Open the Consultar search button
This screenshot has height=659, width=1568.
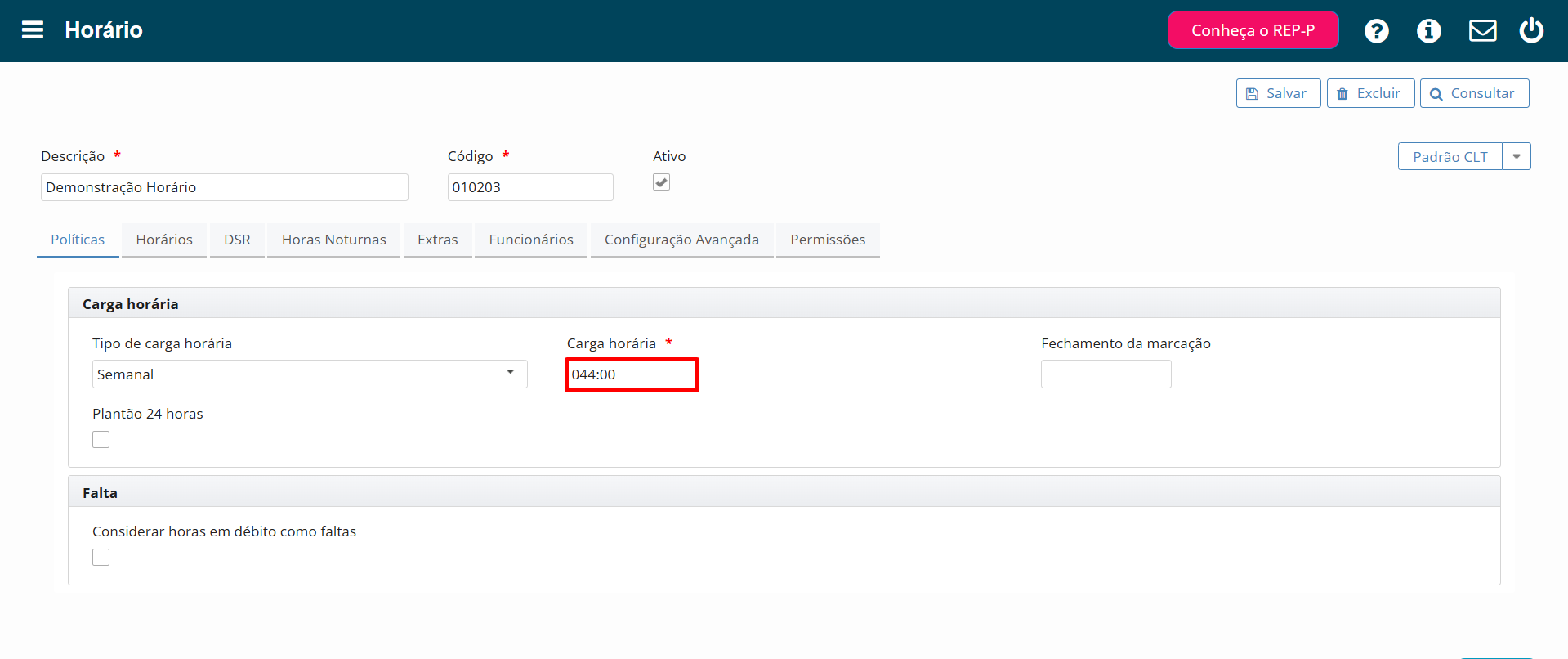(x=1475, y=93)
